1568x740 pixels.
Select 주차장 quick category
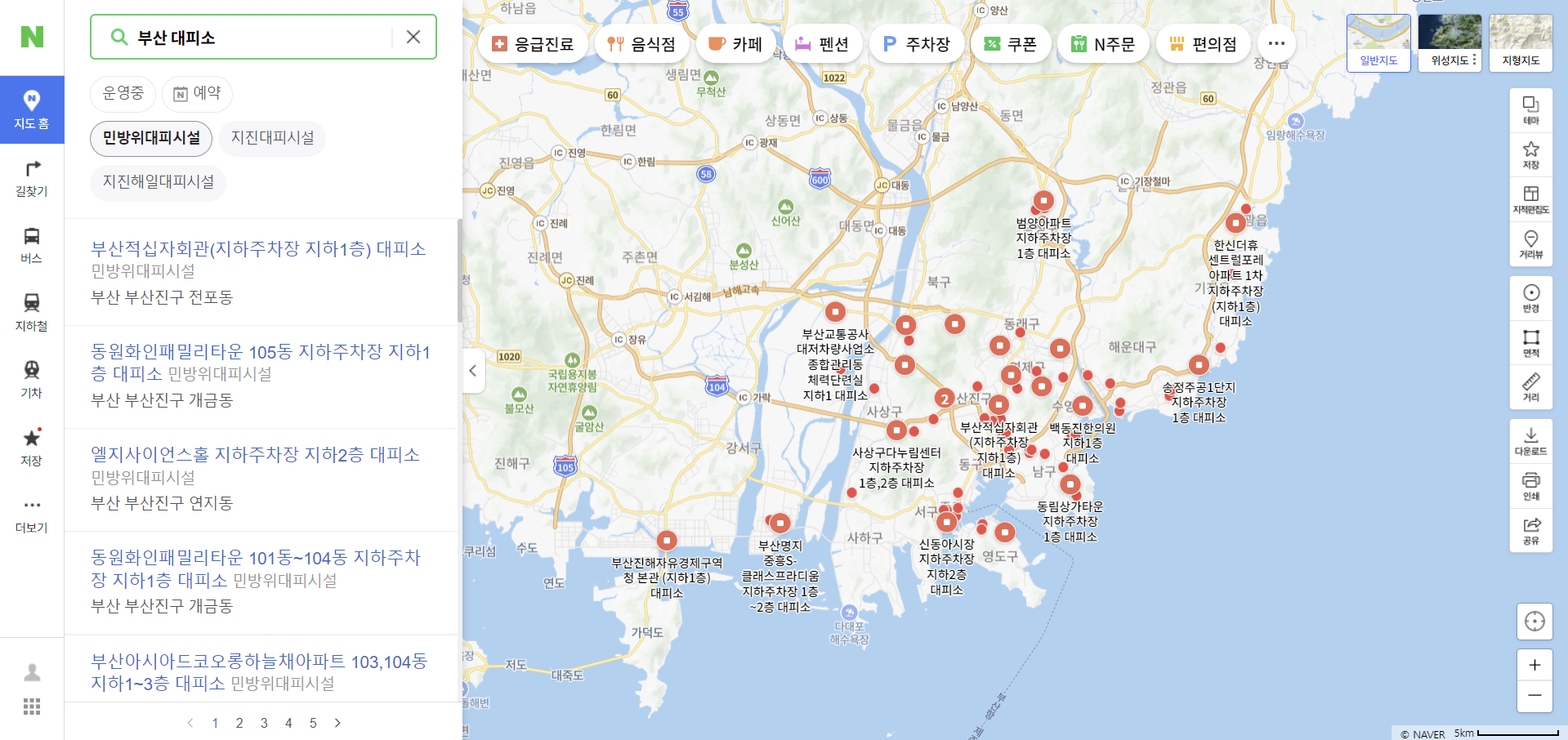point(916,44)
